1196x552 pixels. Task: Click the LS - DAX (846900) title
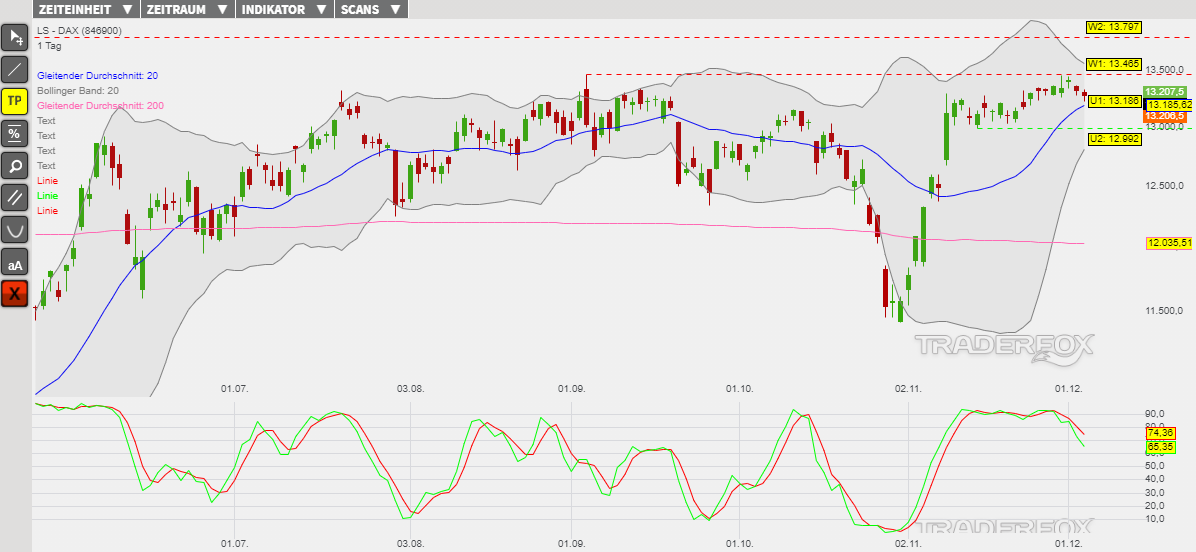(x=79, y=30)
